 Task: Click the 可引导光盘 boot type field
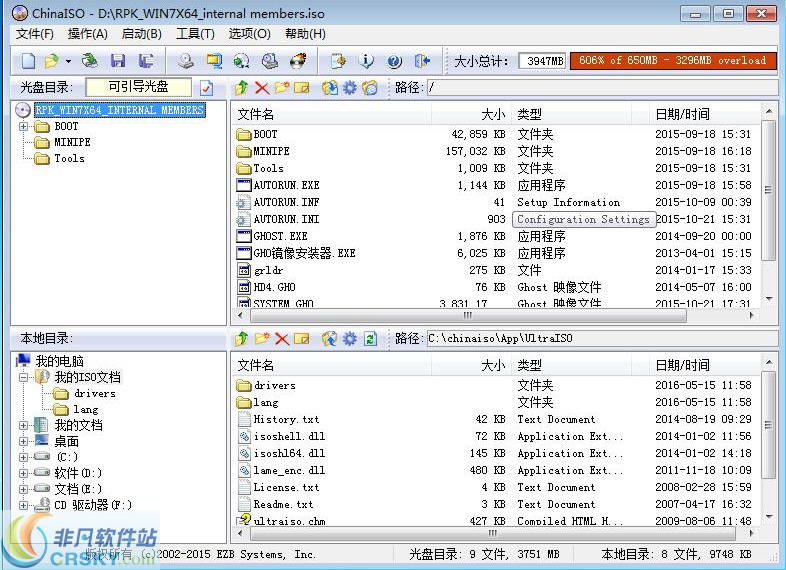tap(138, 87)
